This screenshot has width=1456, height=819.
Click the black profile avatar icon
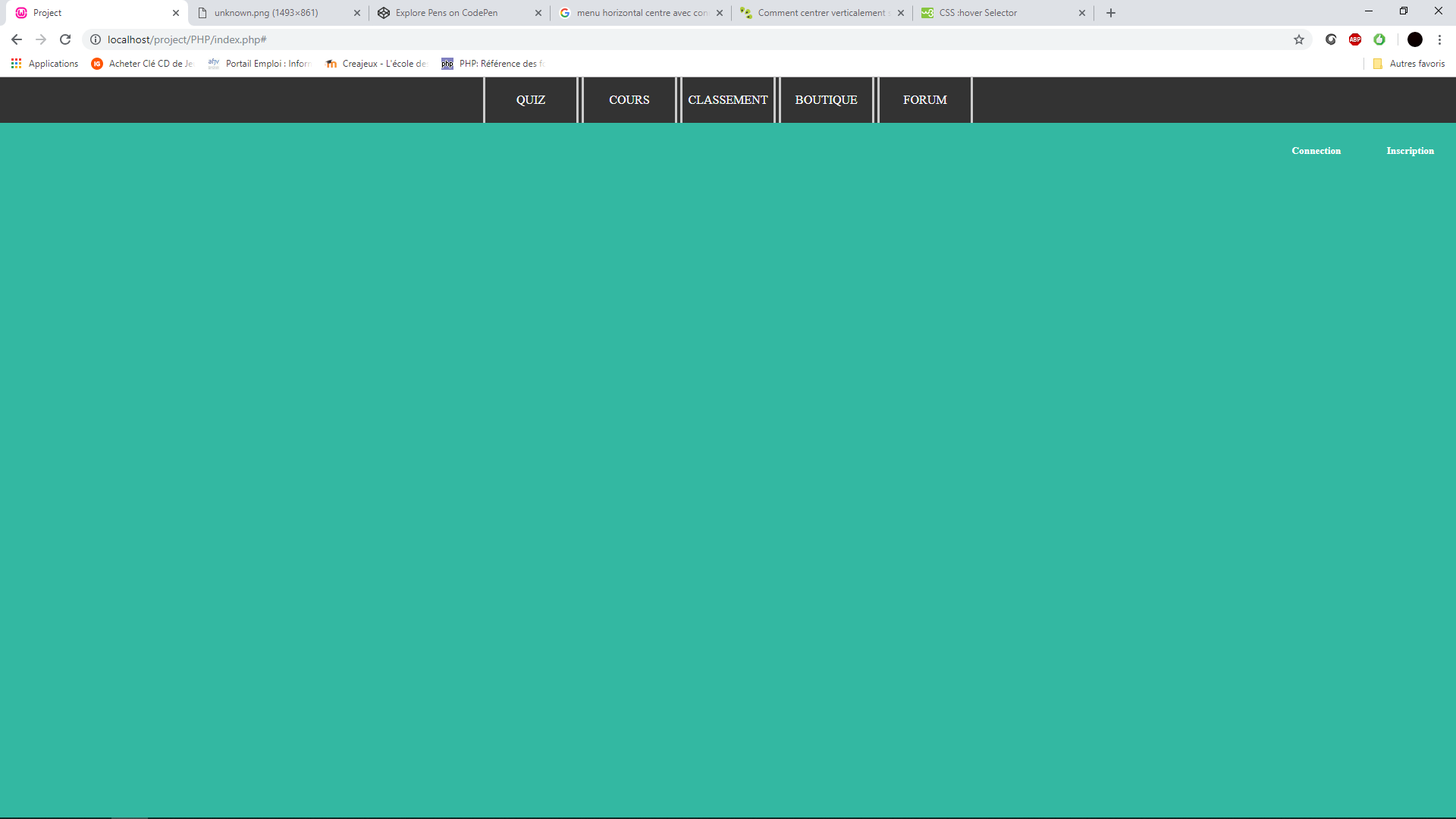[1415, 39]
